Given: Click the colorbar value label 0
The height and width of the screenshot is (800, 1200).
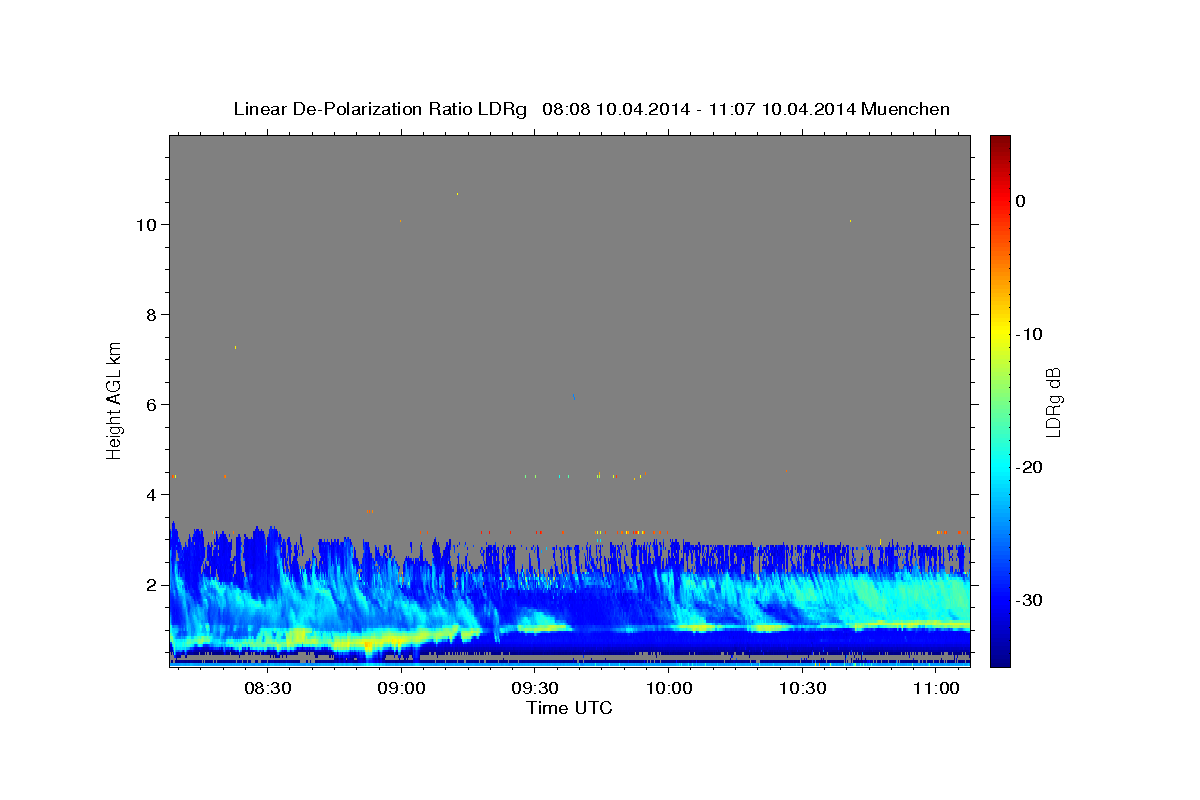Looking at the screenshot, I should pyautogui.click(x=1021, y=201).
